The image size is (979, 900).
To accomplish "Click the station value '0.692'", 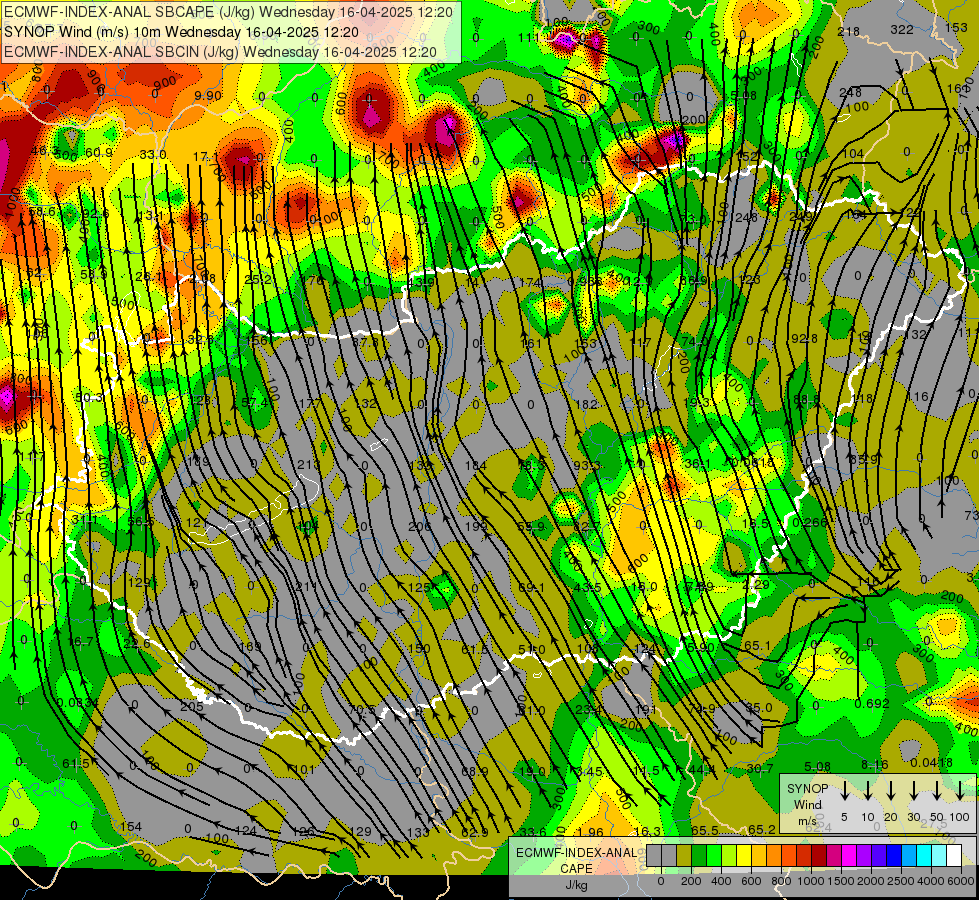I will (x=872, y=703).
